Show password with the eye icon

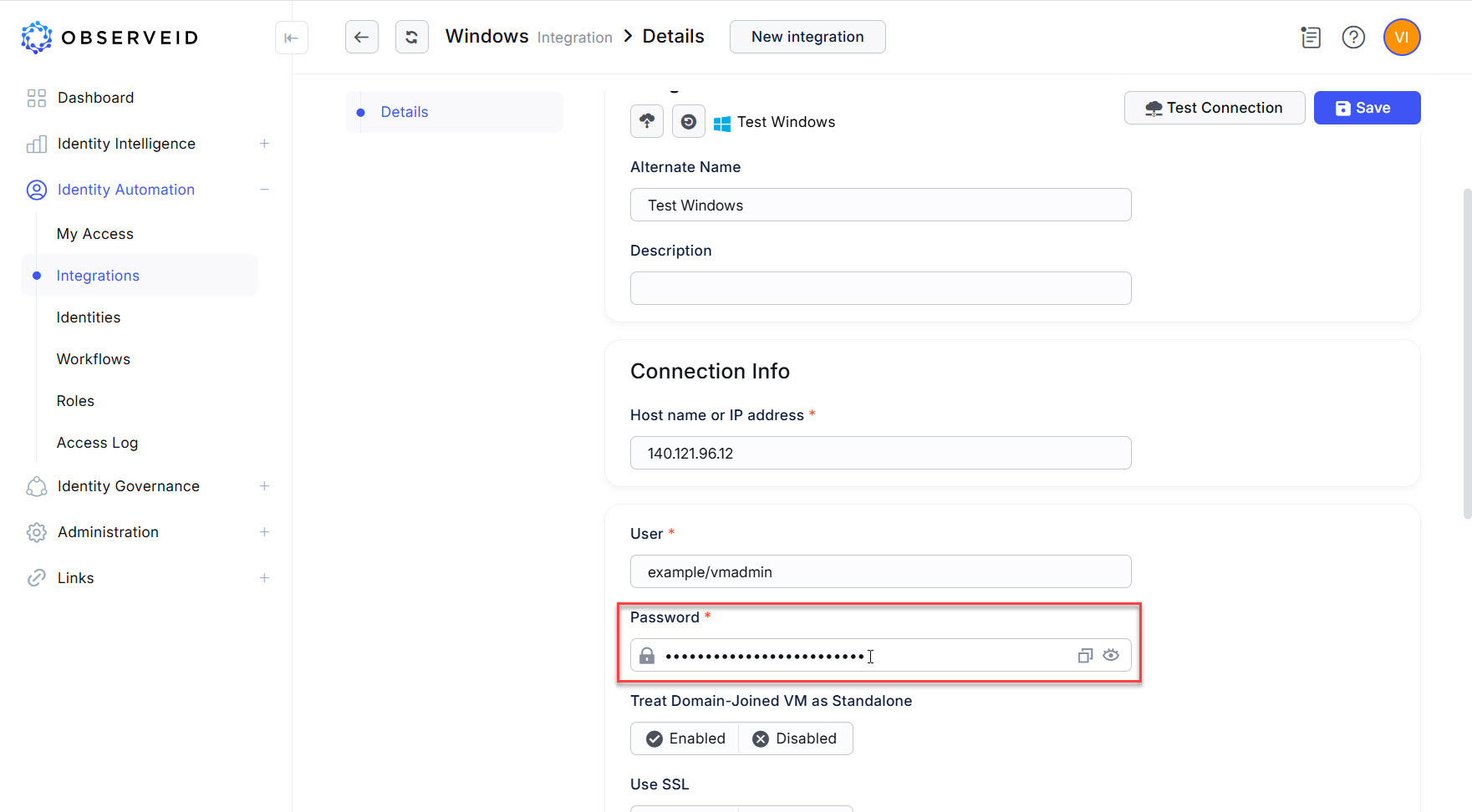(x=1111, y=656)
